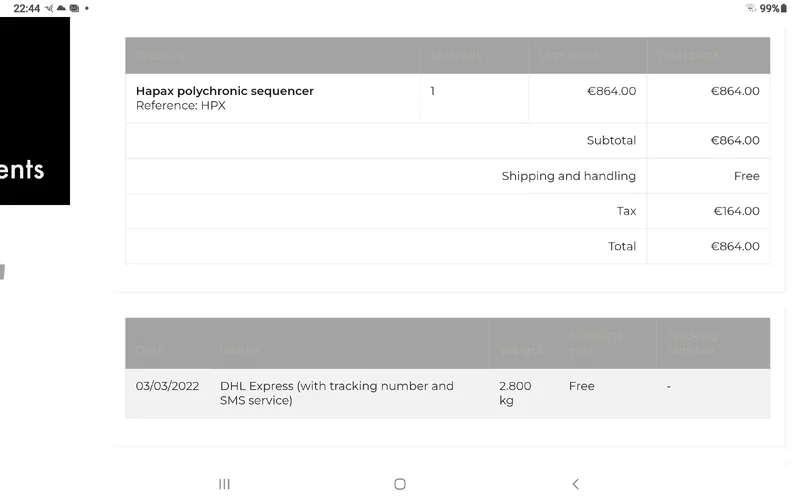Image resolution: width=800 pixels, height=500 pixels.
Task: Tap the Wi-Fi status icon
Action: [x=750, y=8]
